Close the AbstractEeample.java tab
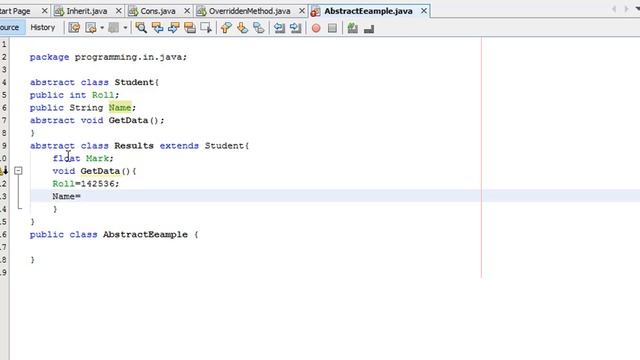Screen dimensions: 640x360 point(424,11)
